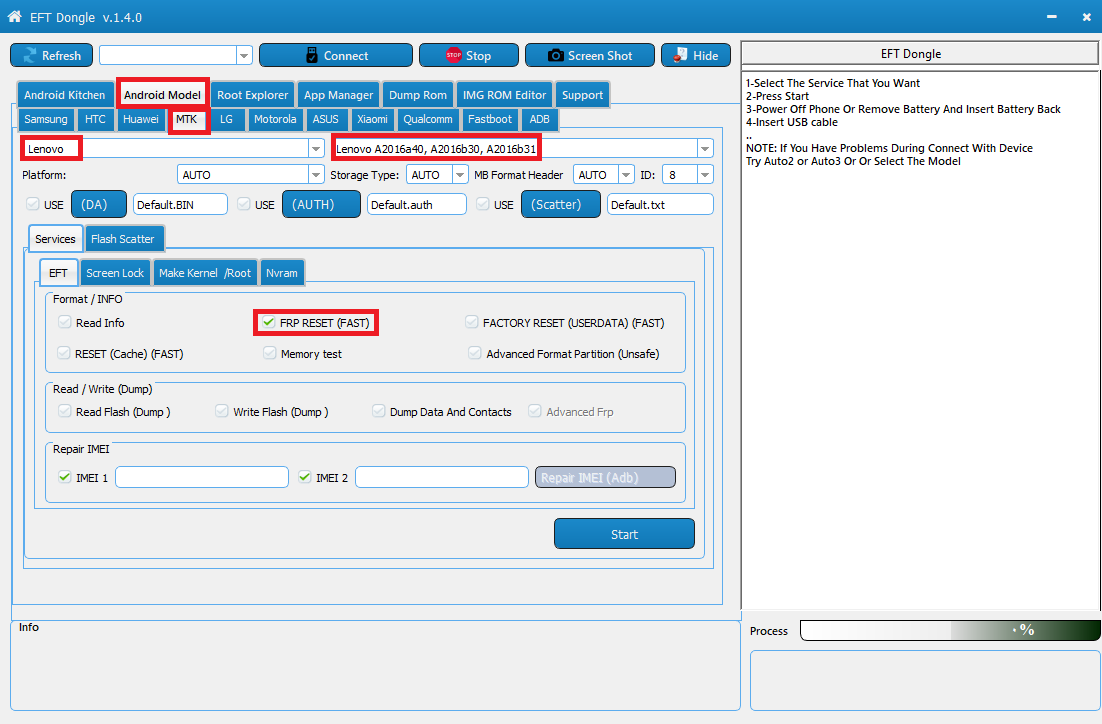Select the LG brand tab
The image size is (1102, 724).
pyautogui.click(x=226, y=119)
